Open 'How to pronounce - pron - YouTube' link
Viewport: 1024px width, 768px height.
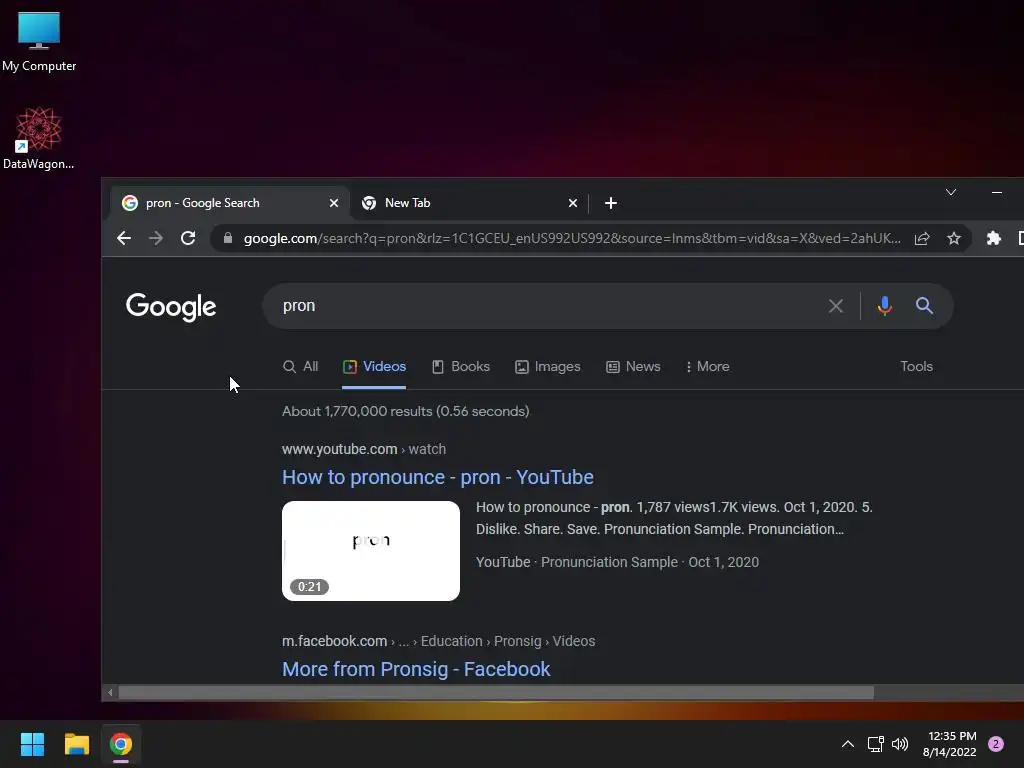click(x=438, y=477)
